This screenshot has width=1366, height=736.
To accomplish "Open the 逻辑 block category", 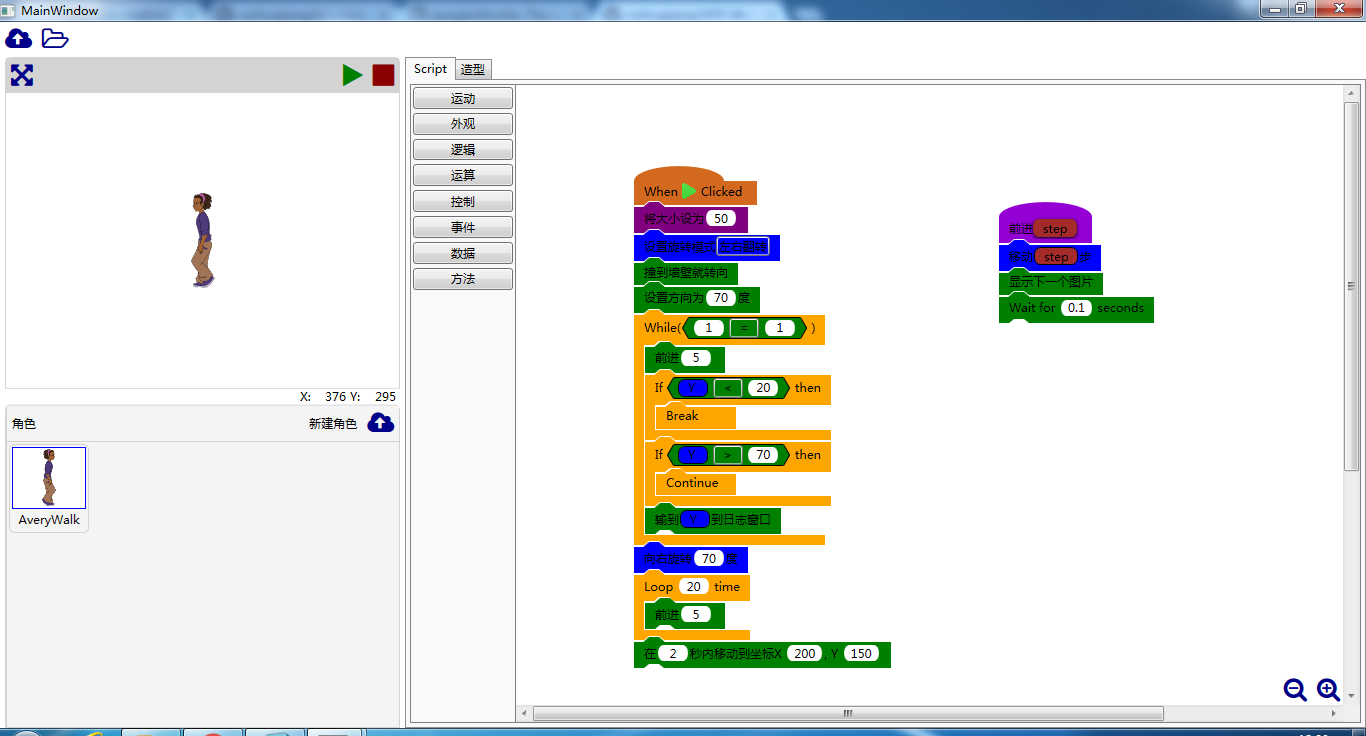I will click(x=463, y=150).
